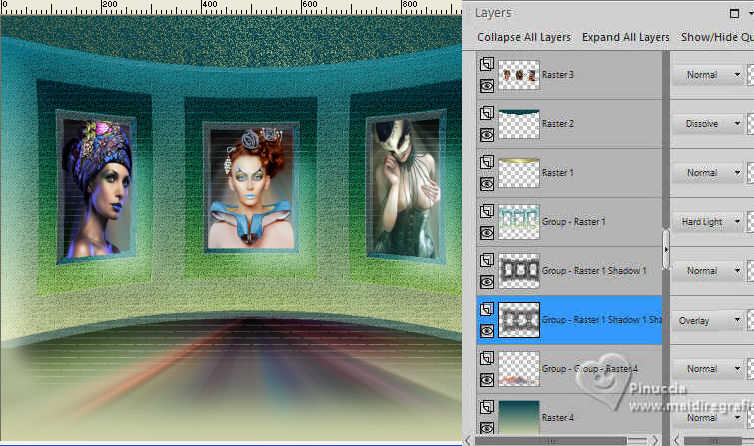The height and width of the screenshot is (446, 754).
Task: Click the red-haired woman portrait on canvas
Action: (x=251, y=188)
